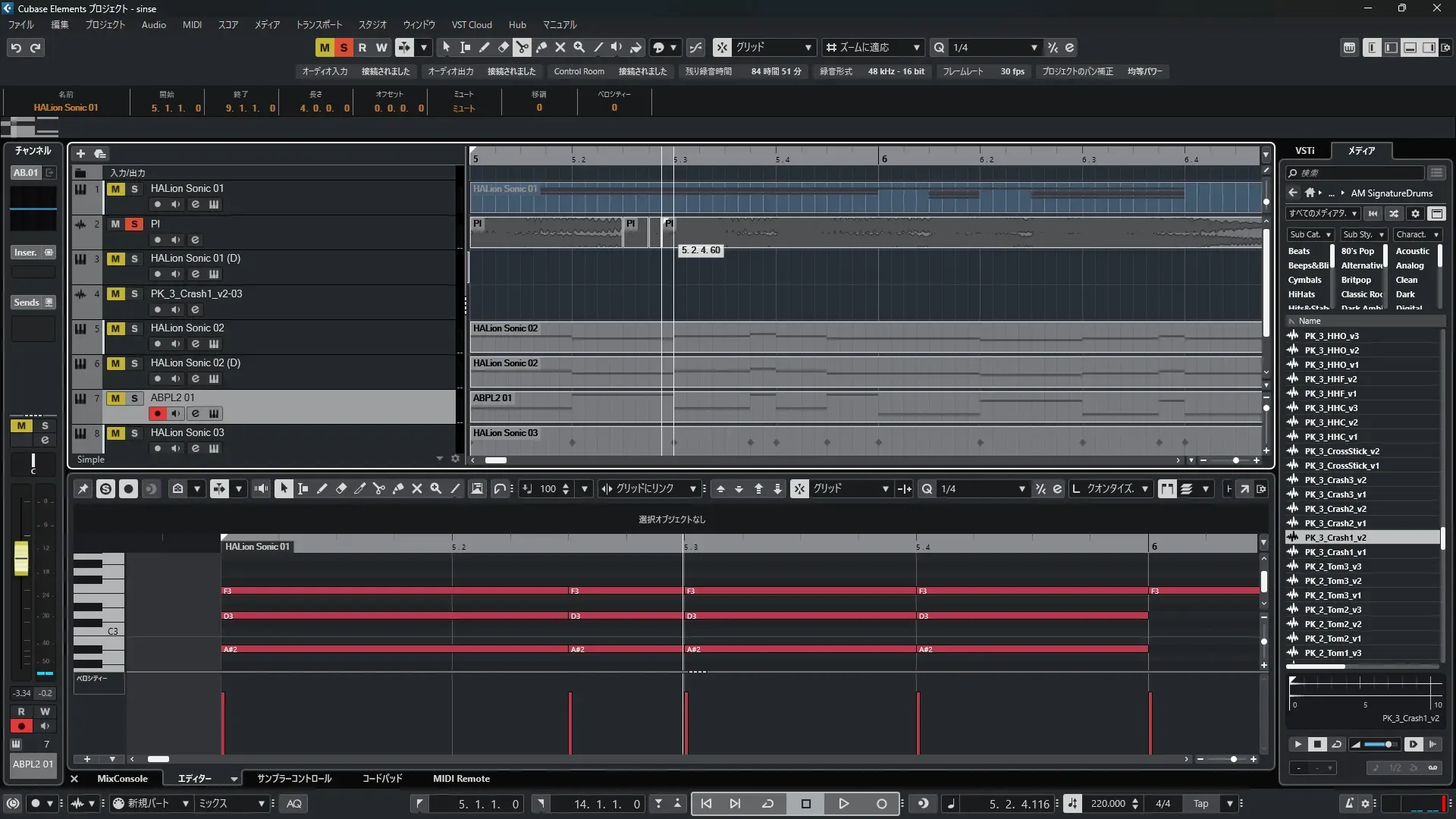Switch to the MixConsole tab

point(122,779)
